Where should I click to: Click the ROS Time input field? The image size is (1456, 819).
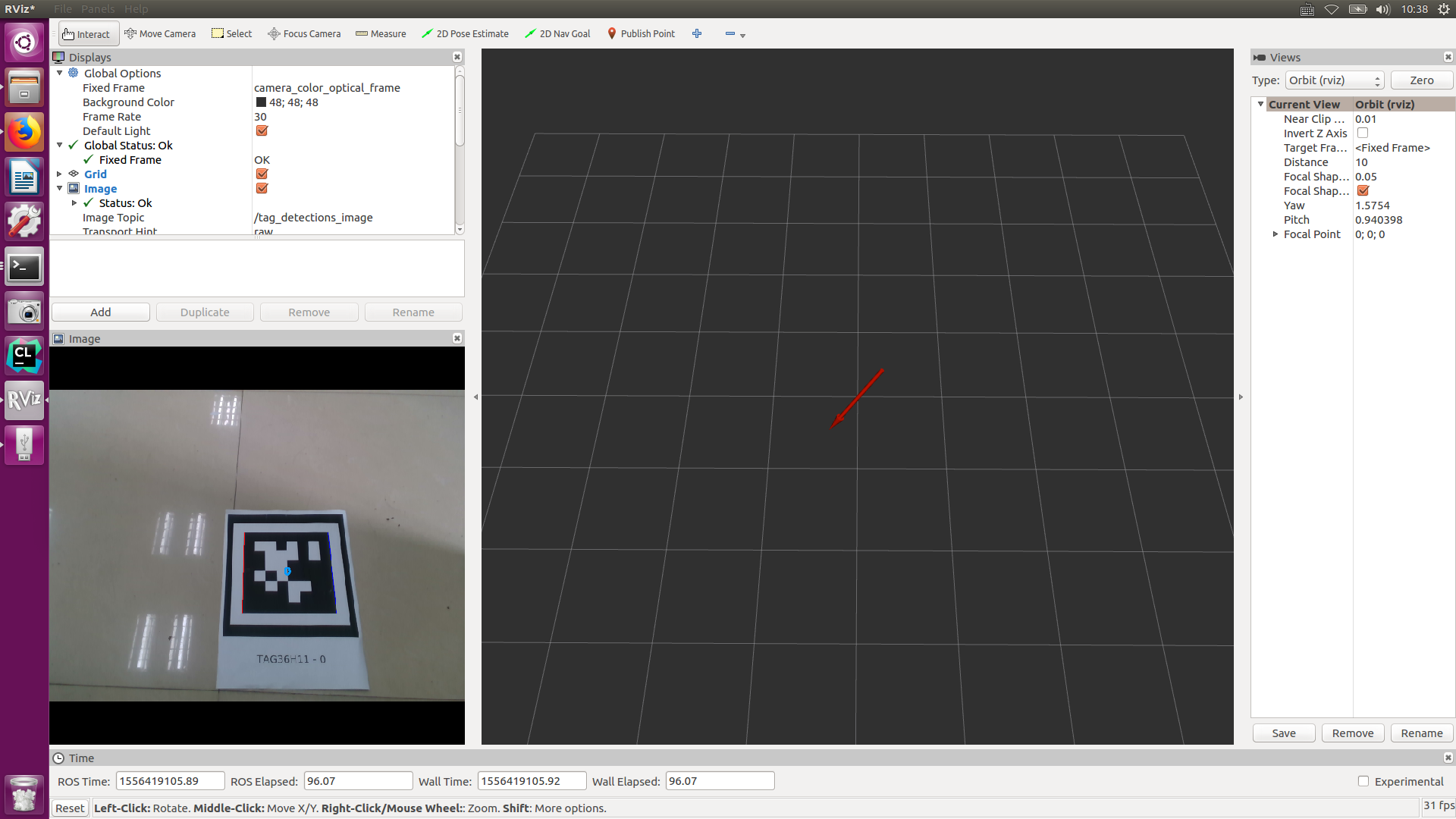pyautogui.click(x=170, y=781)
